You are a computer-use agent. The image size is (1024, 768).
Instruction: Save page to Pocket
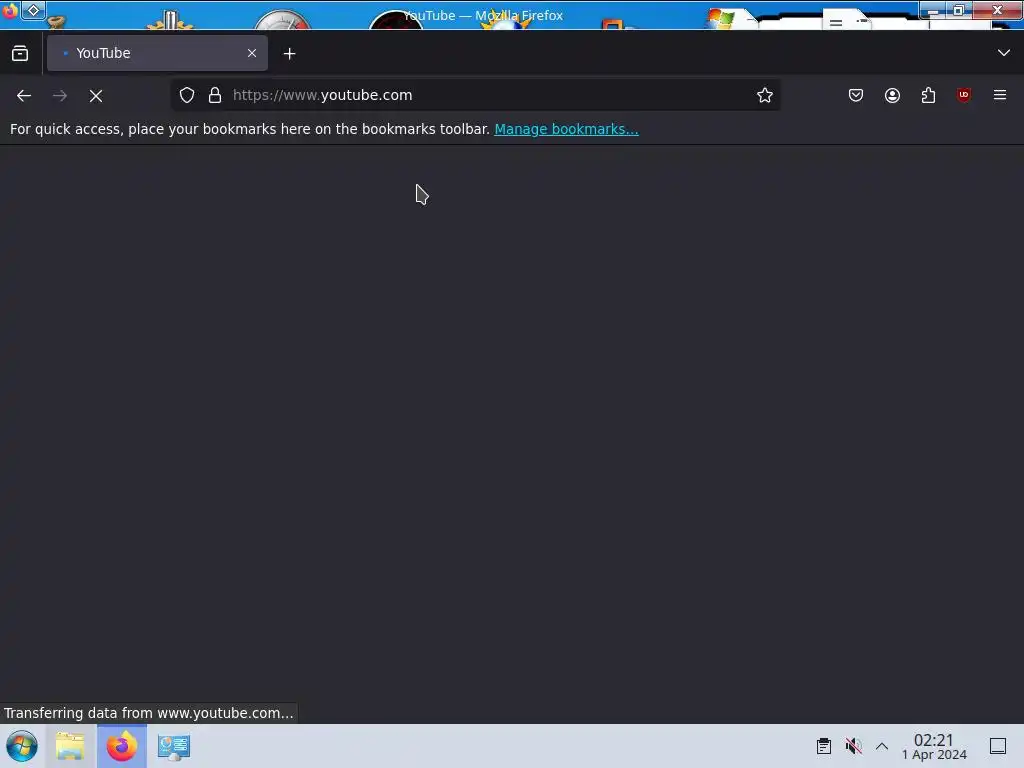(x=856, y=95)
